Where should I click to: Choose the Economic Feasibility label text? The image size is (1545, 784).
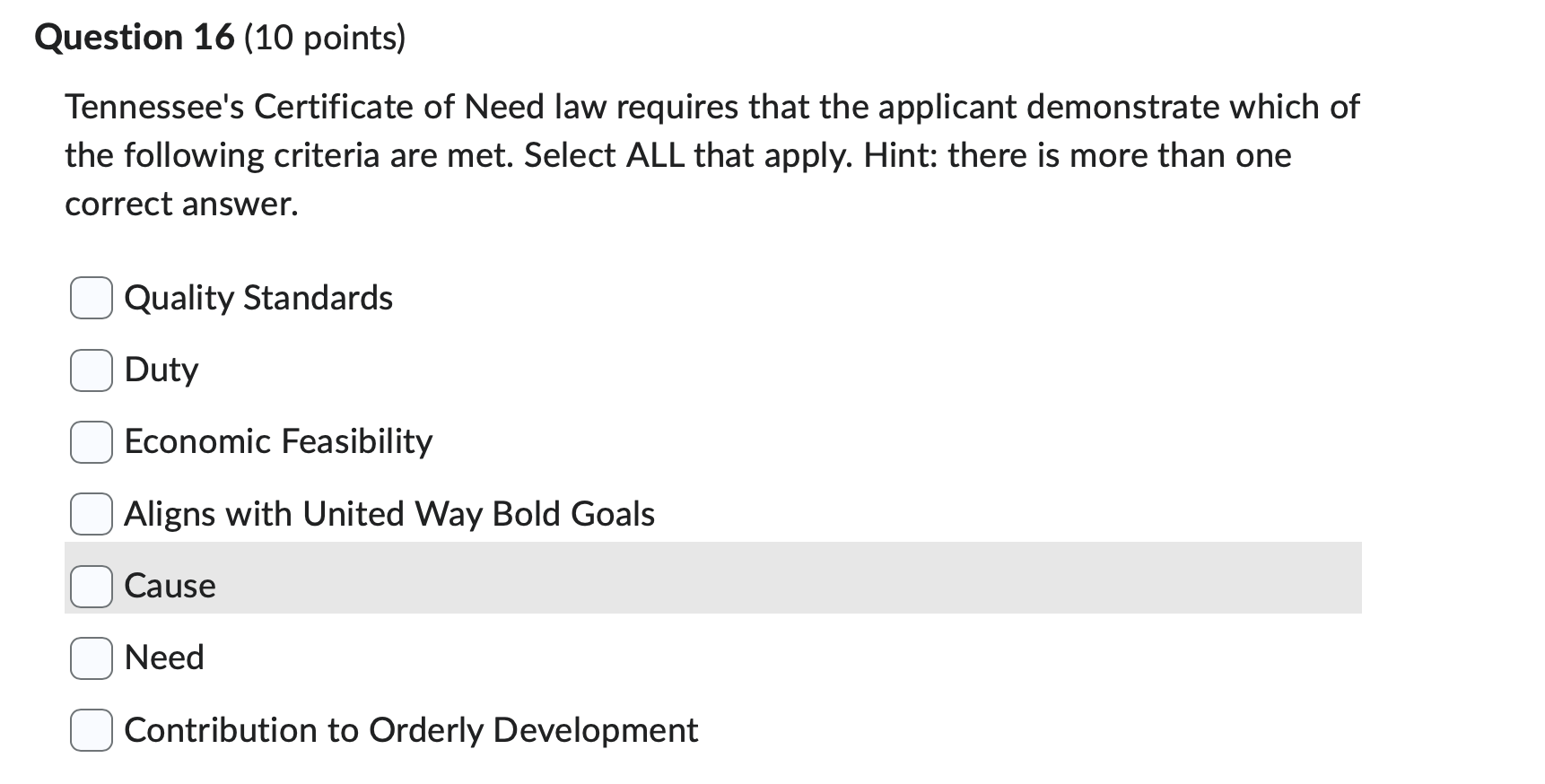278,441
